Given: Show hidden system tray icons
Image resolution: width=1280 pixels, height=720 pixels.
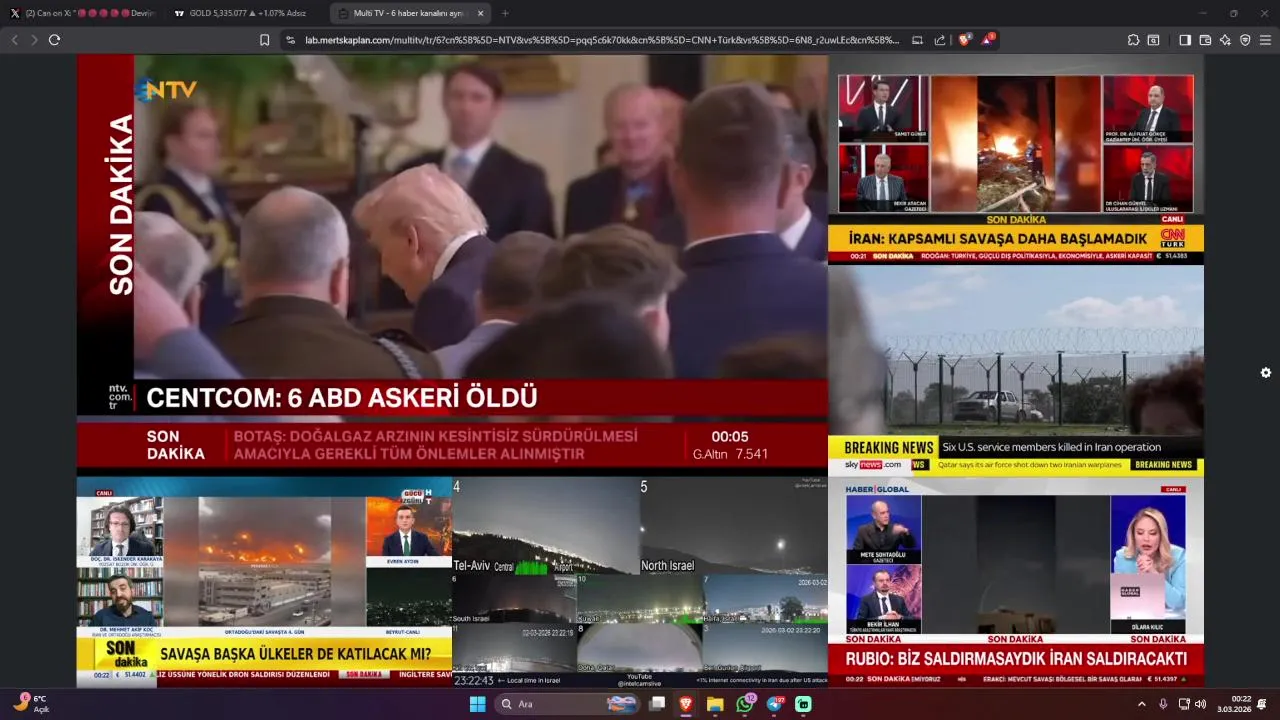Looking at the screenshot, I should (x=1142, y=704).
